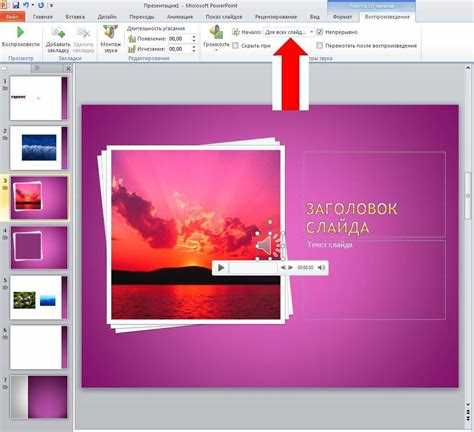Click the audio player progress track

pos(253,267)
